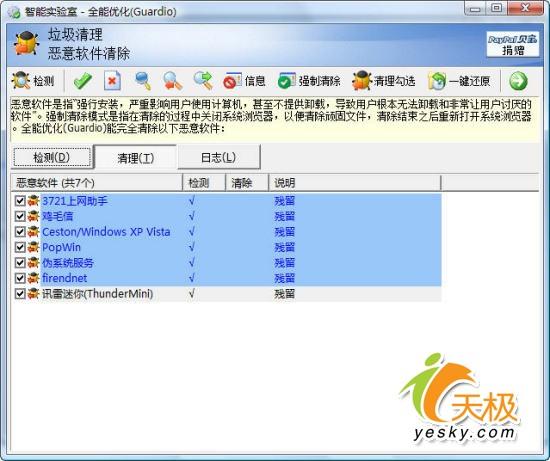Click 强制清除 force clean toolbar button
Image resolution: width=550 pixels, height=461 pixels.
point(309,81)
